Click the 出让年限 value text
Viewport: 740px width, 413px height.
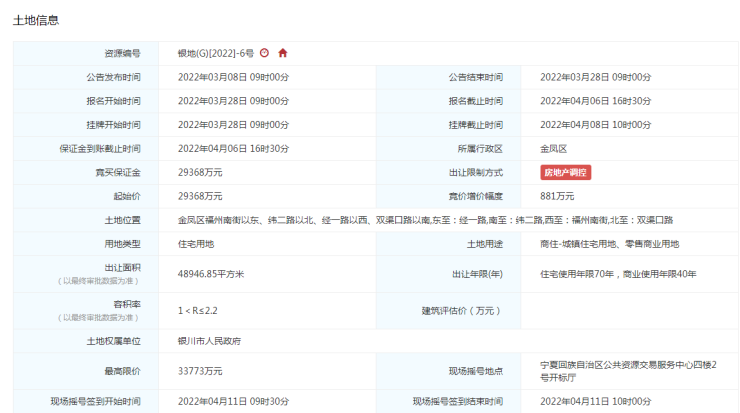coord(617,273)
